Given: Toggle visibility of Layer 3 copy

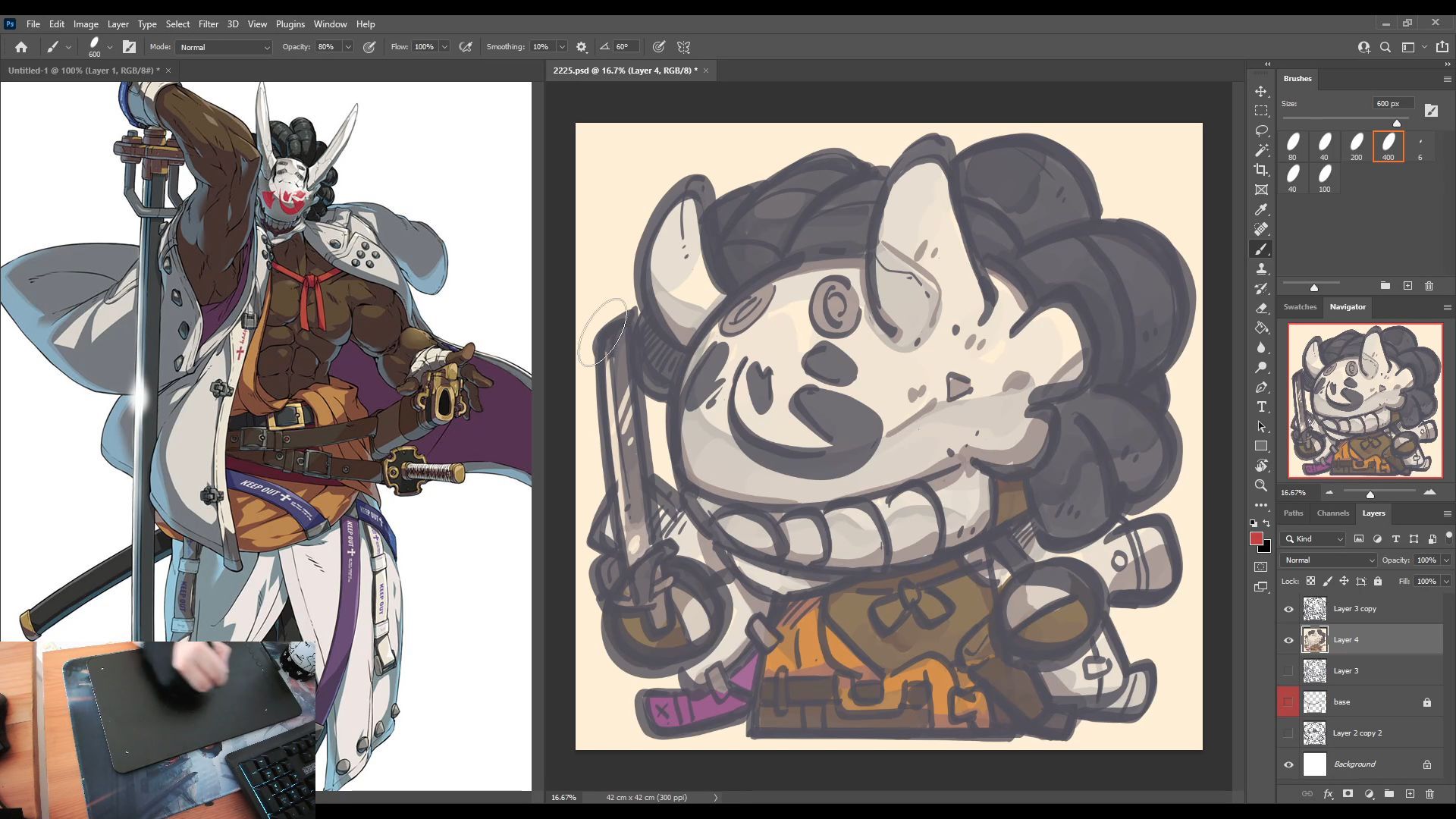Looking at the screenshot, I should (x=1288, y=609).
